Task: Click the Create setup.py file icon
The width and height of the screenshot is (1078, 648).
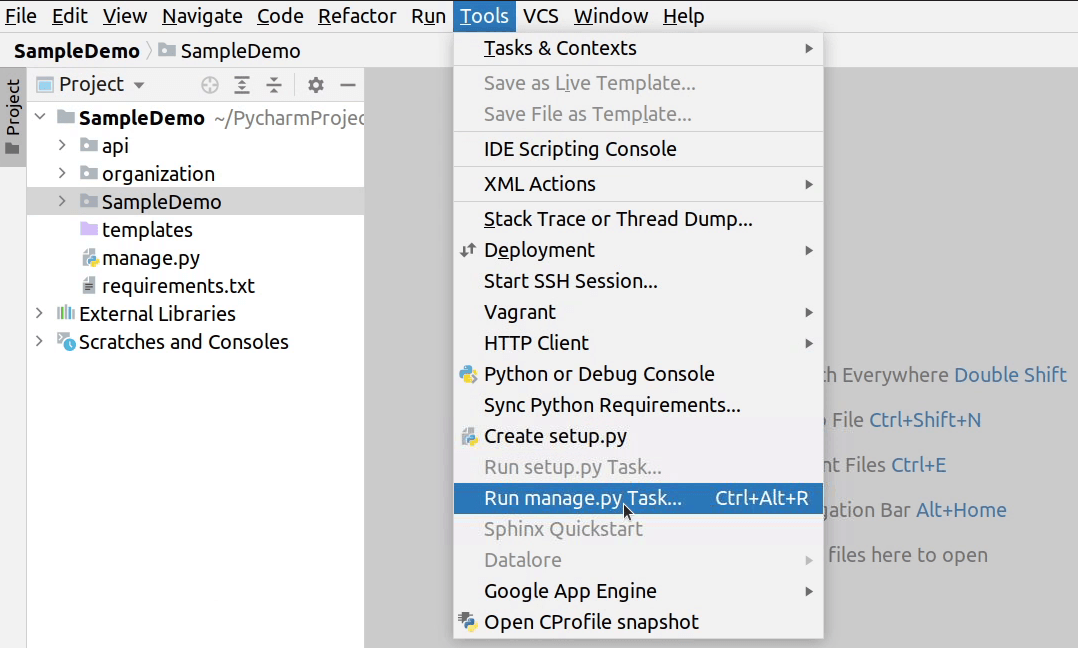Action: point(467,436)
